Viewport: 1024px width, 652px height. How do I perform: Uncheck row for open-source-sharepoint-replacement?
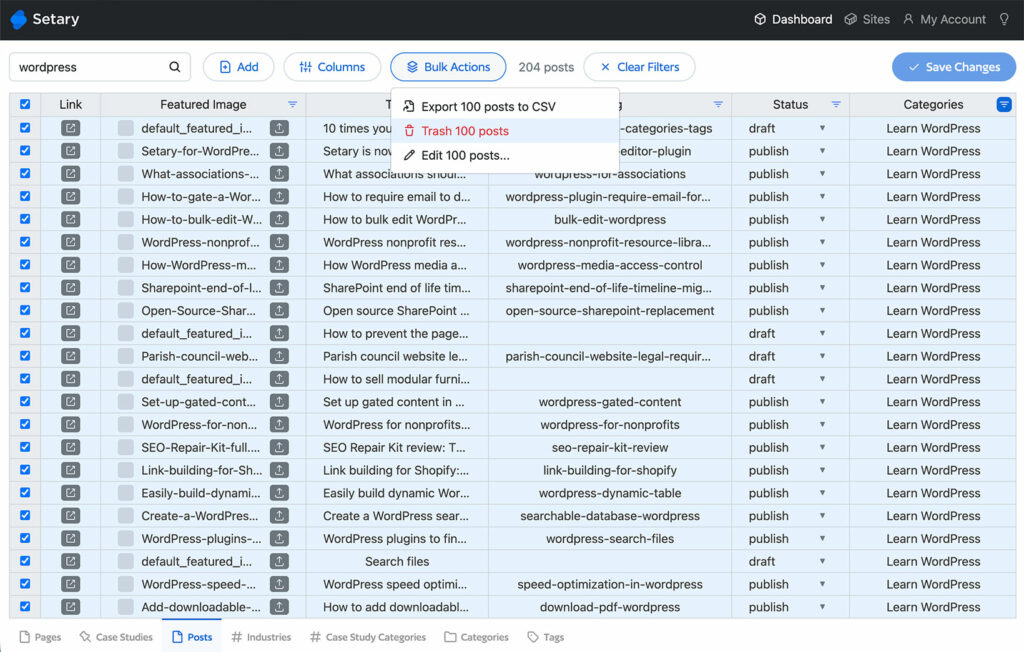25,310
